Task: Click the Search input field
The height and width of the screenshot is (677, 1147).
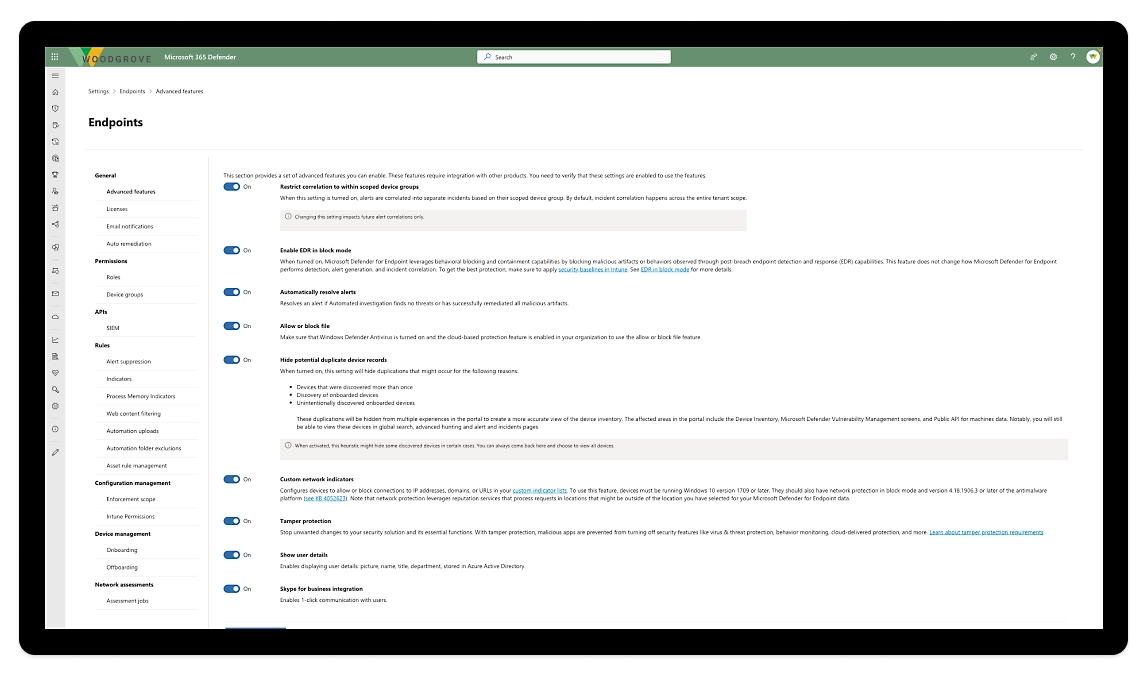Action: tap(574, 57)
